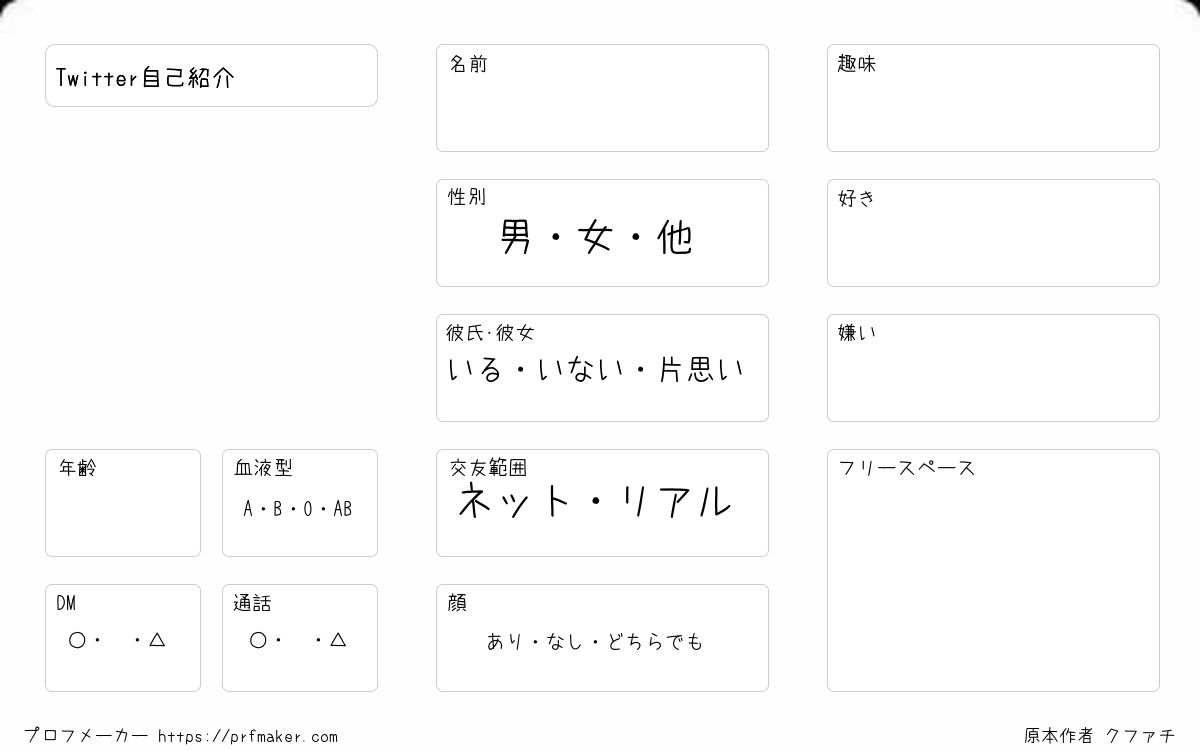Click the ○ symbol under DM

[77, 640]
